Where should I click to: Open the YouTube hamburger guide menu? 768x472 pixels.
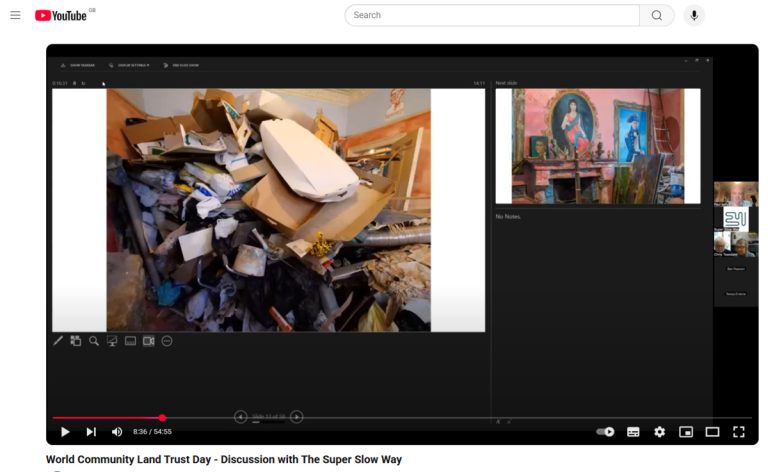point(15,15)
